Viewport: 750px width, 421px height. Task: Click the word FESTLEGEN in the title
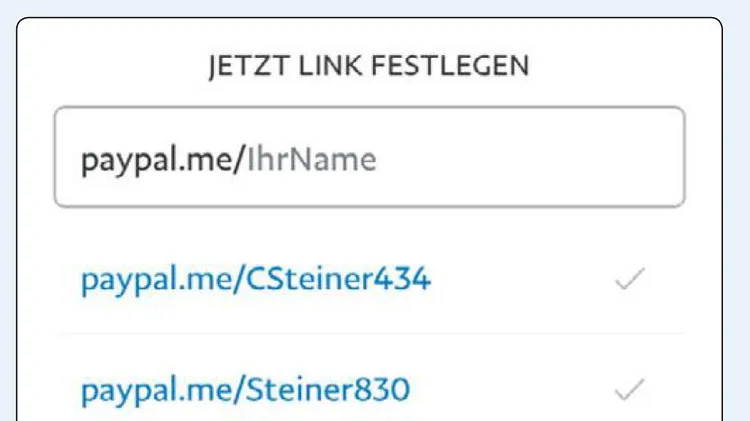pyautogui.click(x=450, y=66)
